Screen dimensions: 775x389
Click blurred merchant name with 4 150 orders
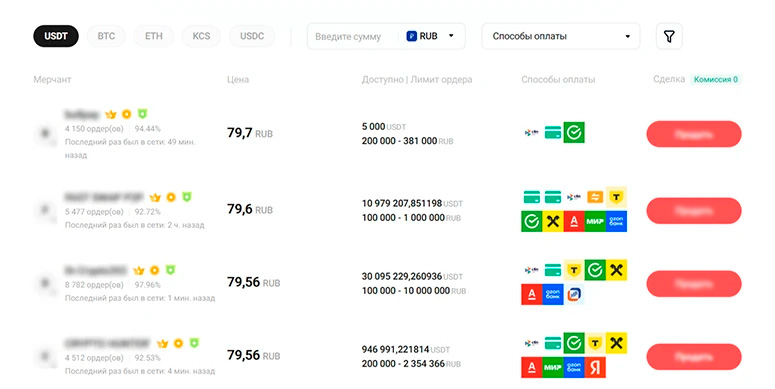(x=82, y=115)
